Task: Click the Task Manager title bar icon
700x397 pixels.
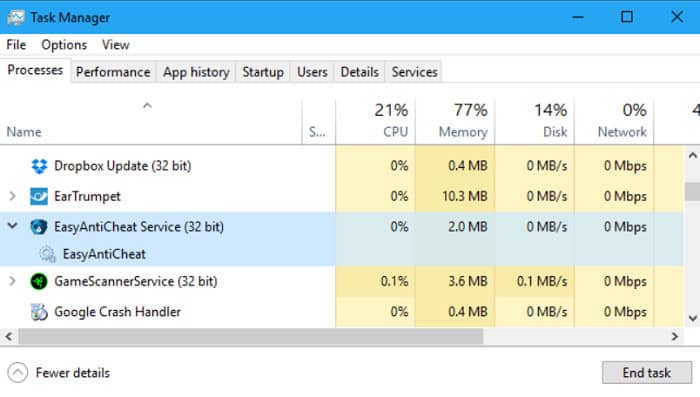Action: [16, 17]
